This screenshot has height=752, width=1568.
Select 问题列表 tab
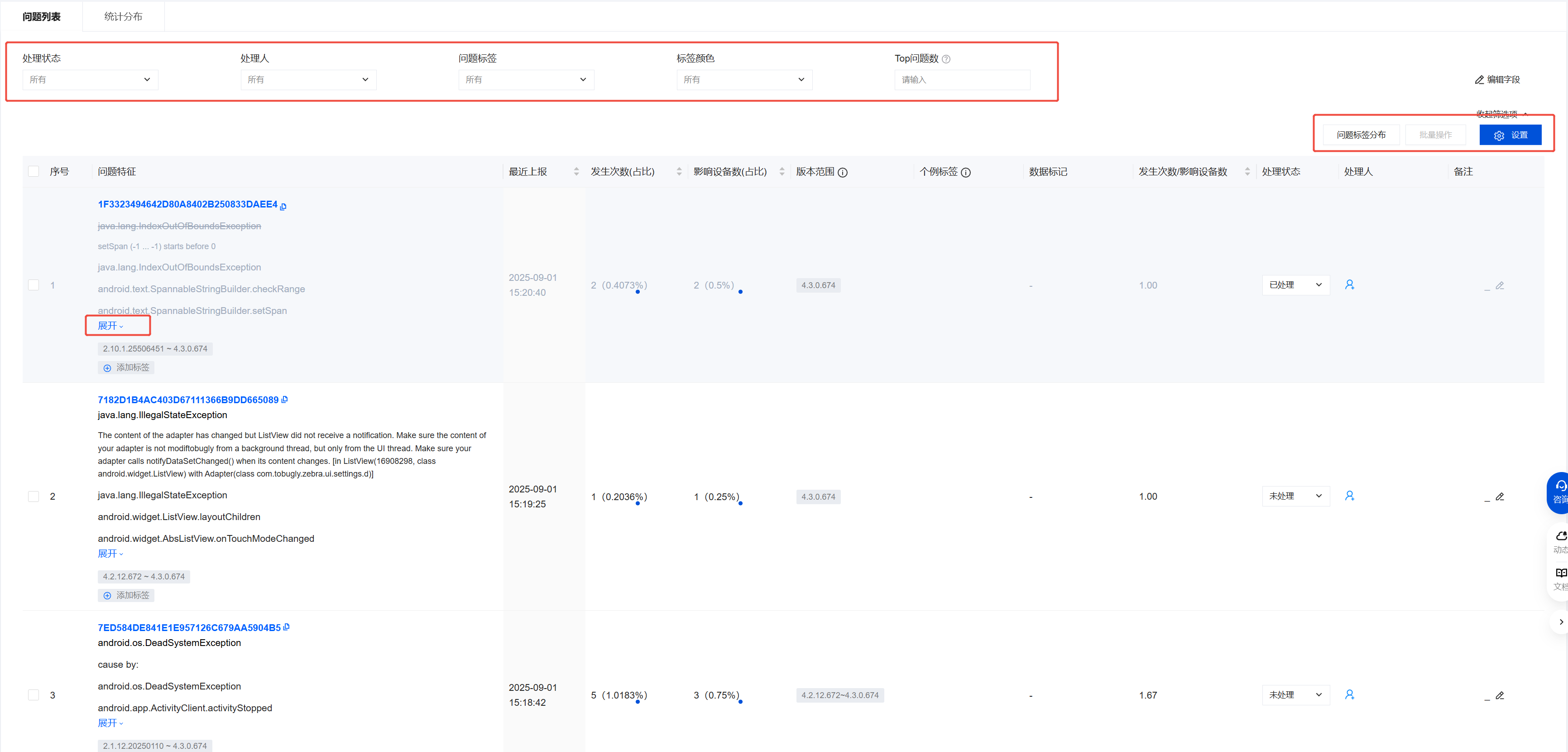[41, 16]
